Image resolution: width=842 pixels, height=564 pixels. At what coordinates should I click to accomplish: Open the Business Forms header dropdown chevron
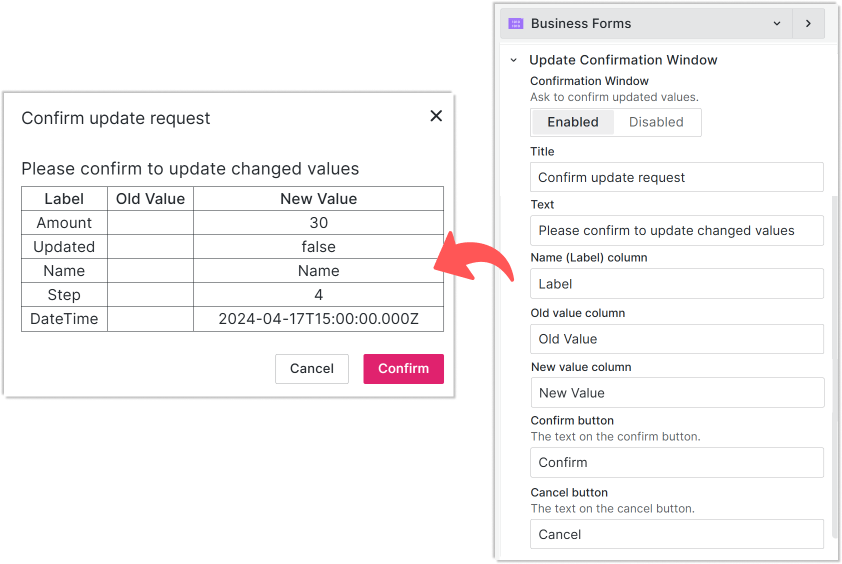[777, 23]
